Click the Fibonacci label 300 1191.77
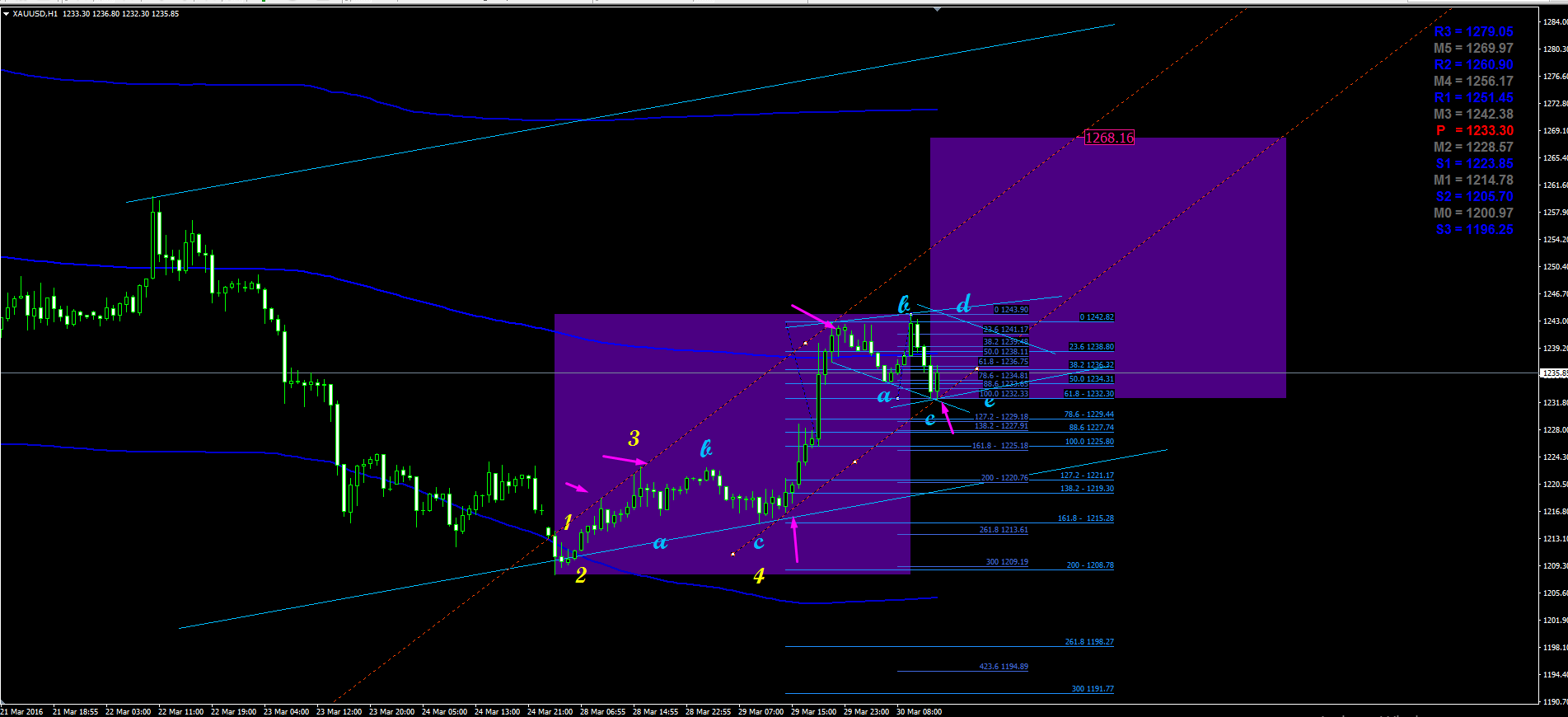 coord(1093,689)
